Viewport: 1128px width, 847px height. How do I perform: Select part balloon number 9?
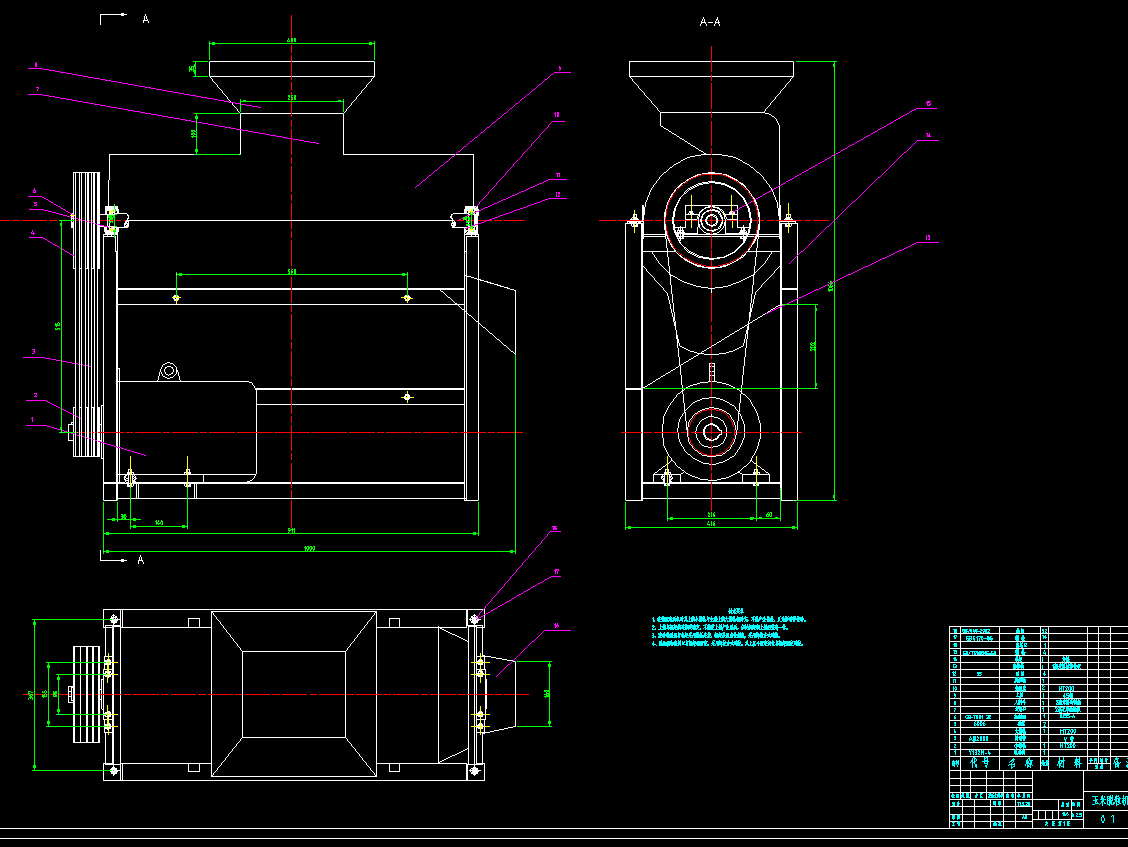click(560, 70)
